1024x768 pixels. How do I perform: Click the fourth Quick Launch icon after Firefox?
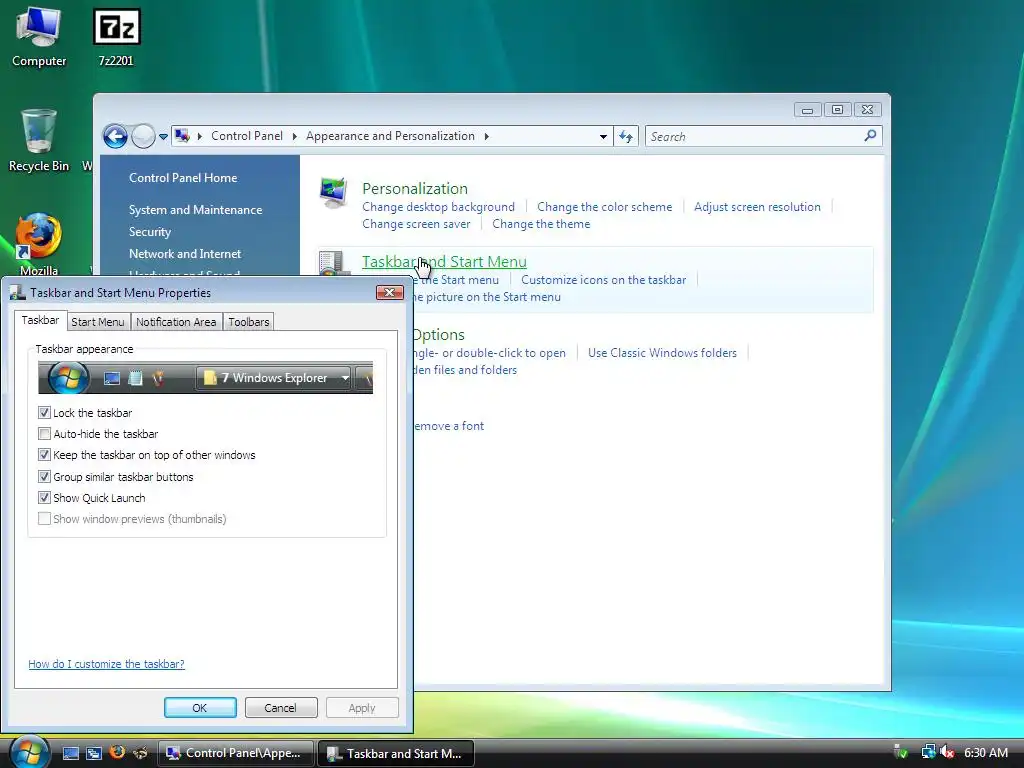pyautogui.click(x=140, y=753)
